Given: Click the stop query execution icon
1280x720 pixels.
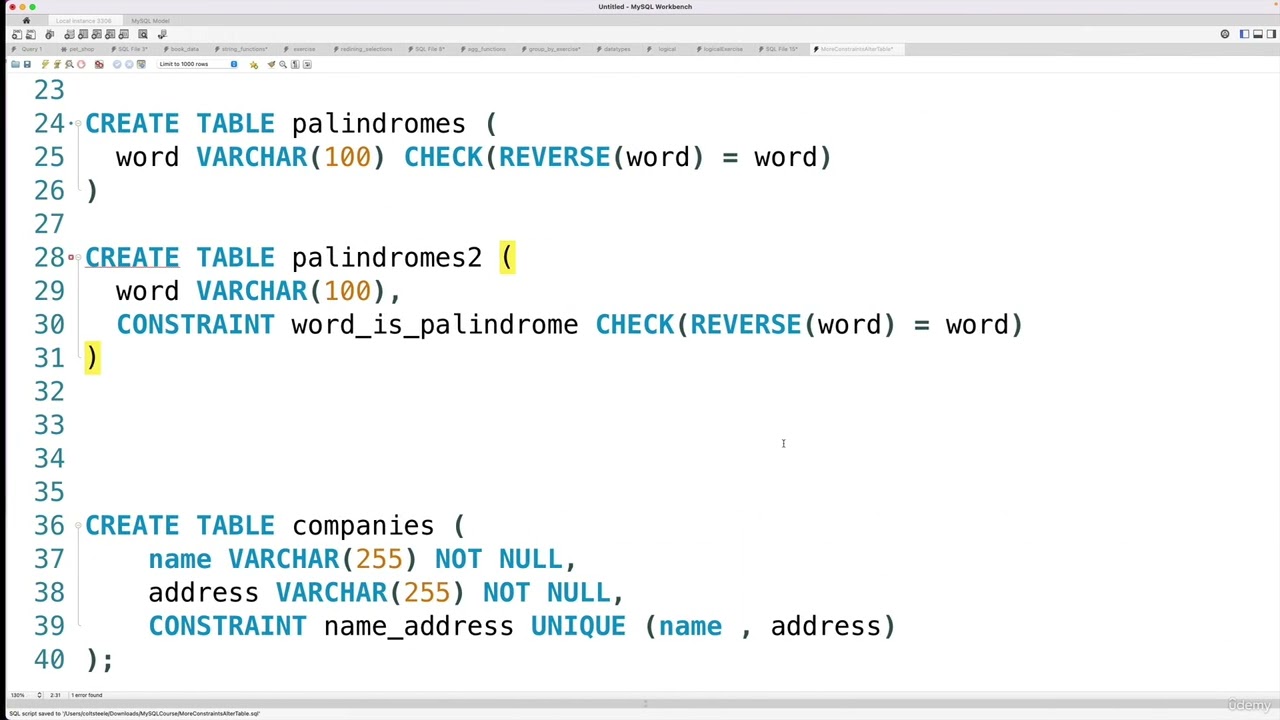Looking at the screenshot, I should pyautogui.click(x=81, y=64).
